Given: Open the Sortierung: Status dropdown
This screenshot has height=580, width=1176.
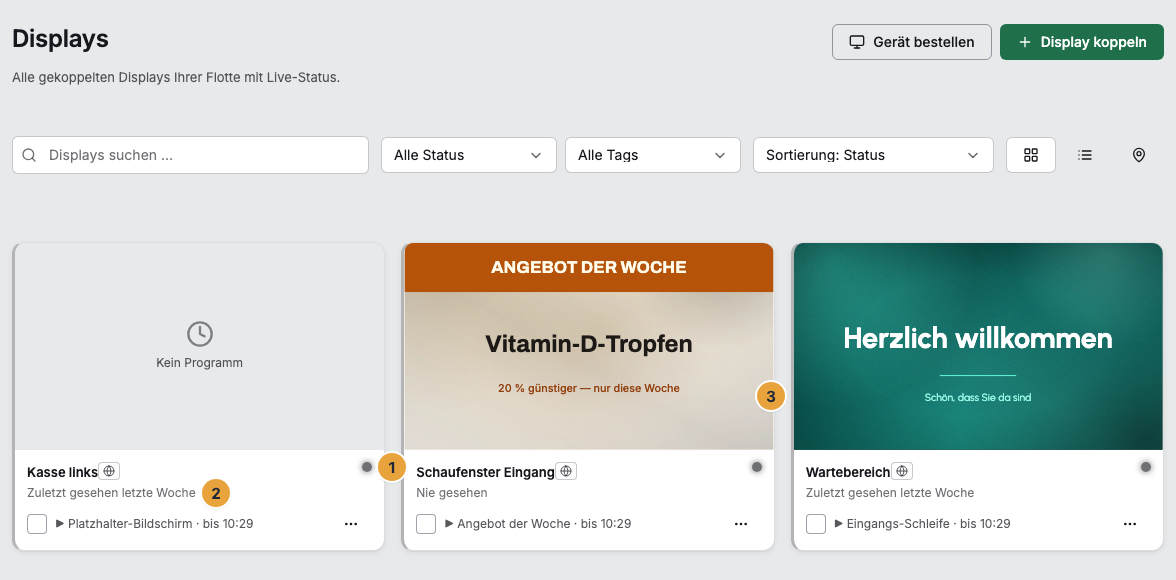Looking at the screenshot, I should [873, 155].
